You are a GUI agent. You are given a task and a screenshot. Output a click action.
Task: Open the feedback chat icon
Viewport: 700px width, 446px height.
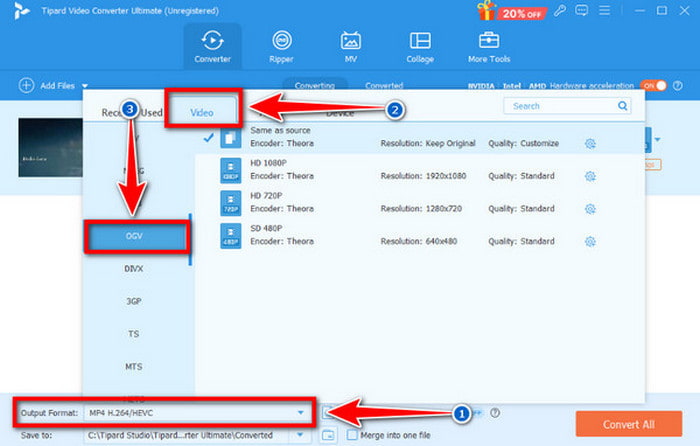(582, 10)
